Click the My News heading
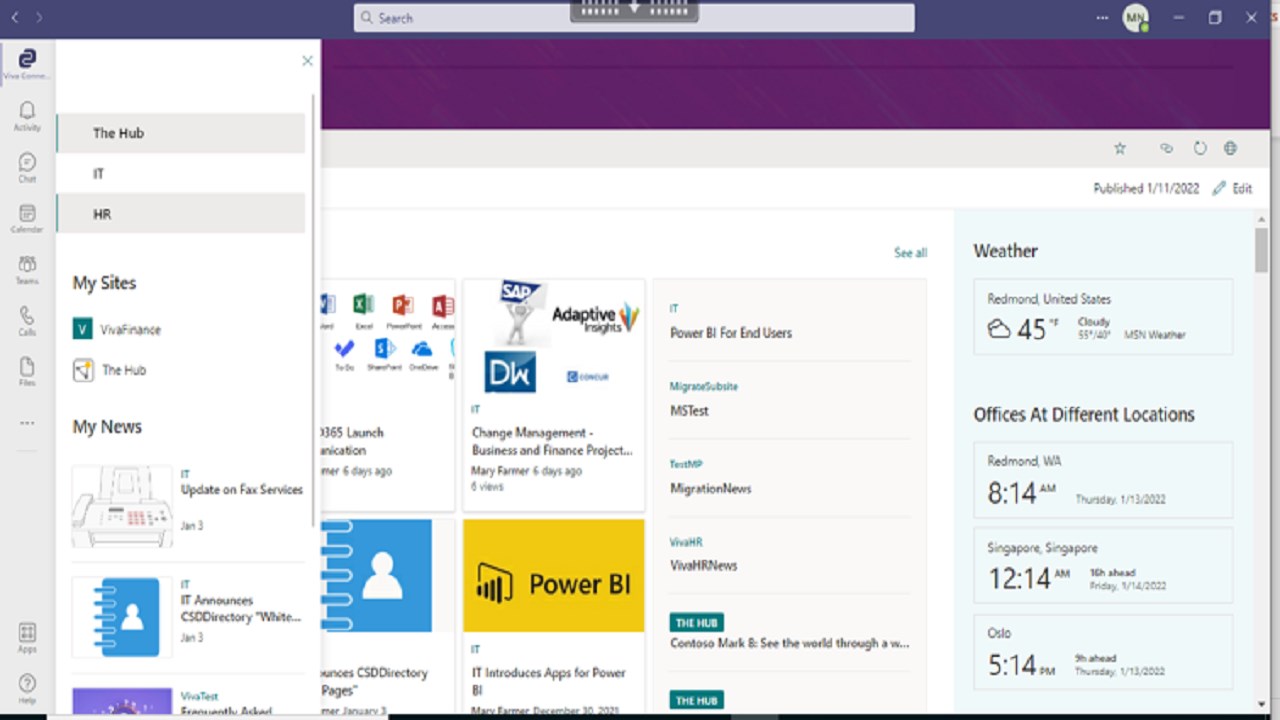This screenshot has height=720, width=1280. (x=107, y=427)
